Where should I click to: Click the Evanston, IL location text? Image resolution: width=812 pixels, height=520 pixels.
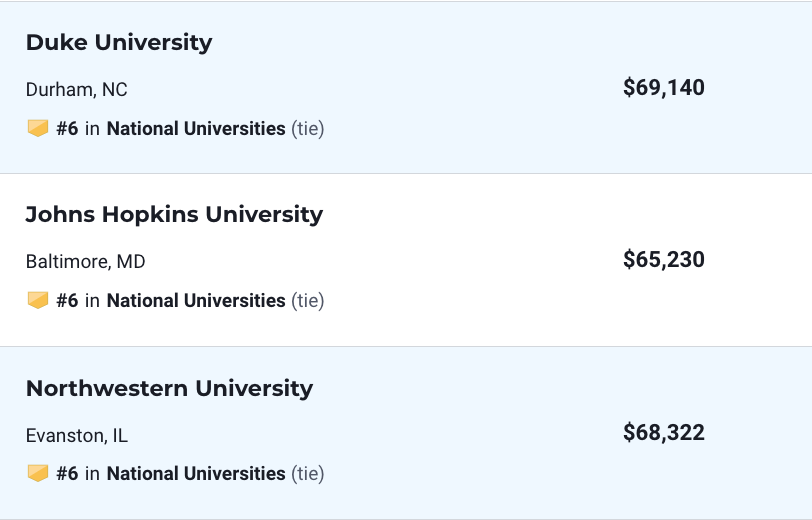77,436
